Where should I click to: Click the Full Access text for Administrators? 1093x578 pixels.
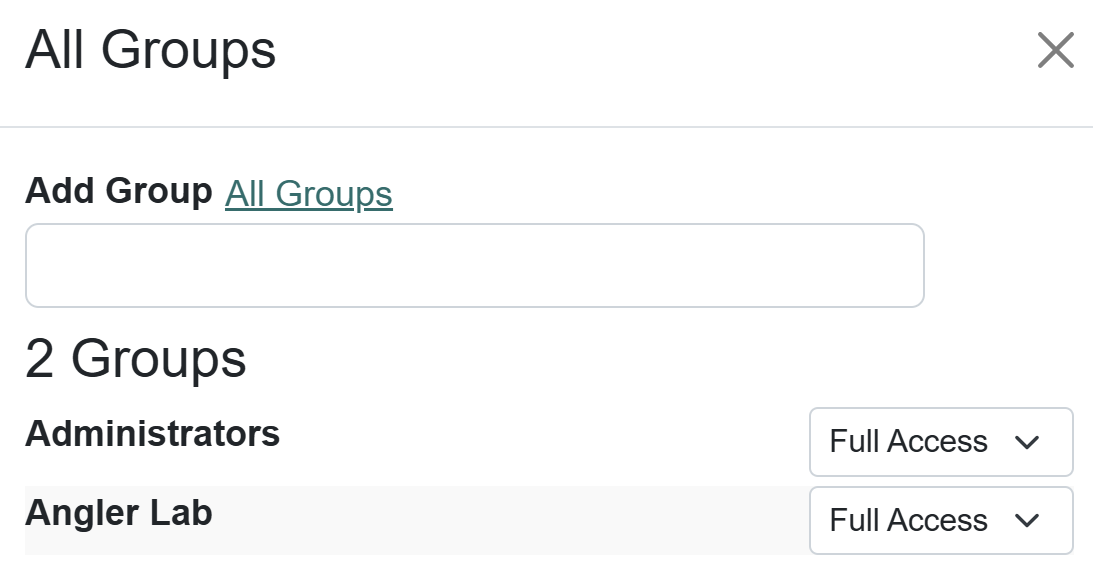click(x=908, y=442)
